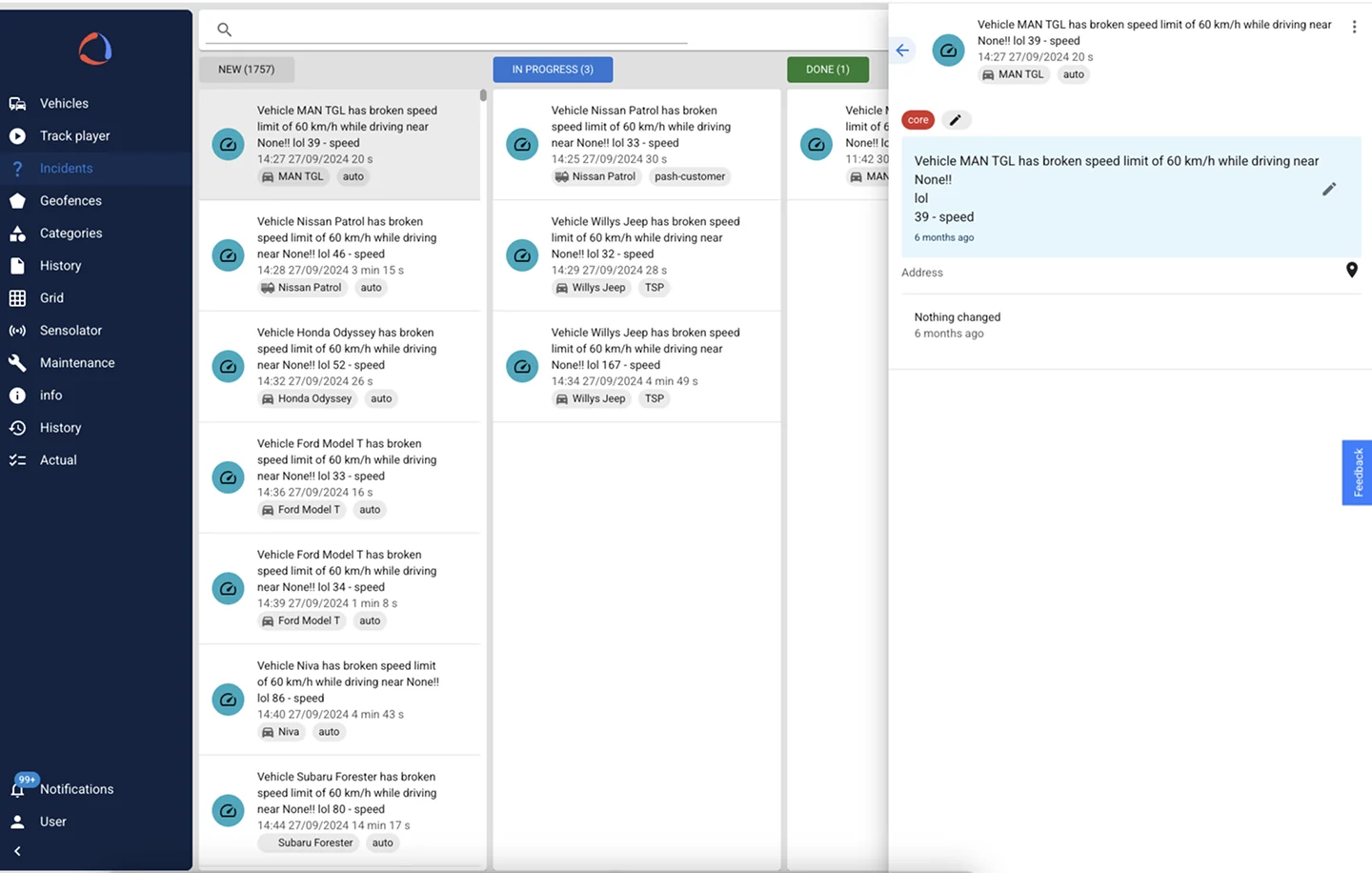1372x873 pixels.
Task: Edit the tags next to the core label
Action: [956, 120]
